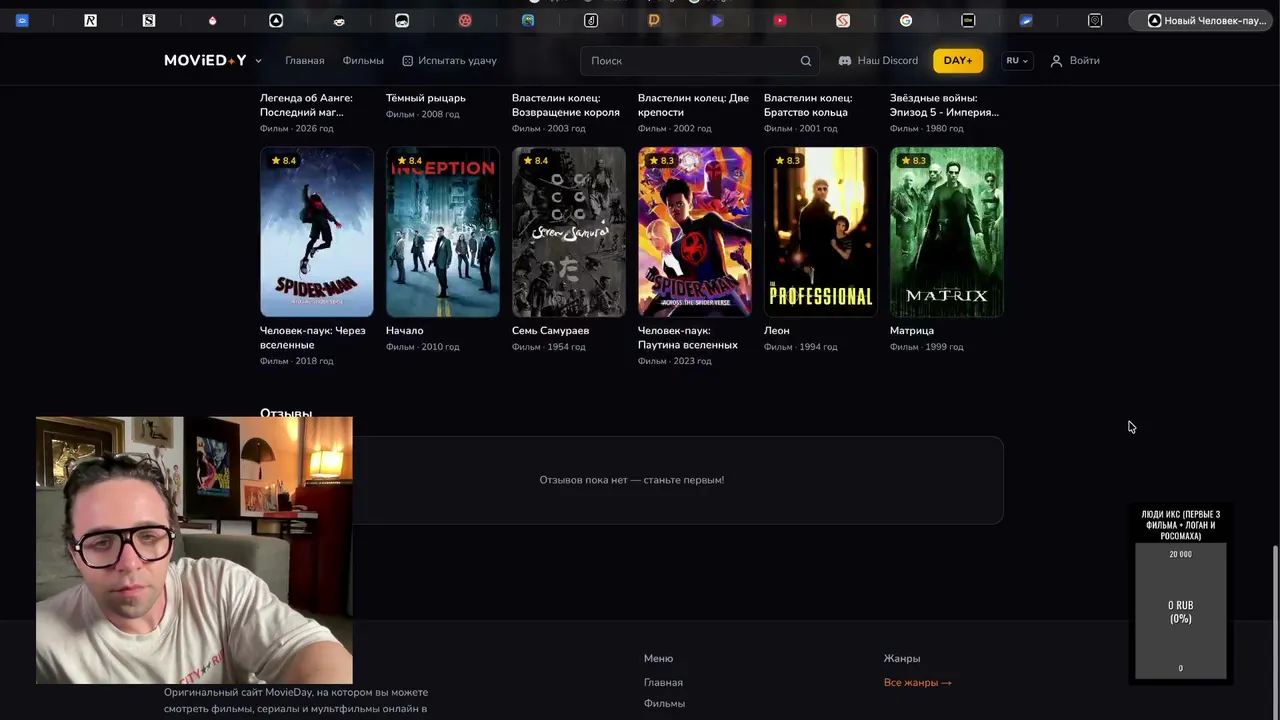Click the title Начало

[405, 331]
